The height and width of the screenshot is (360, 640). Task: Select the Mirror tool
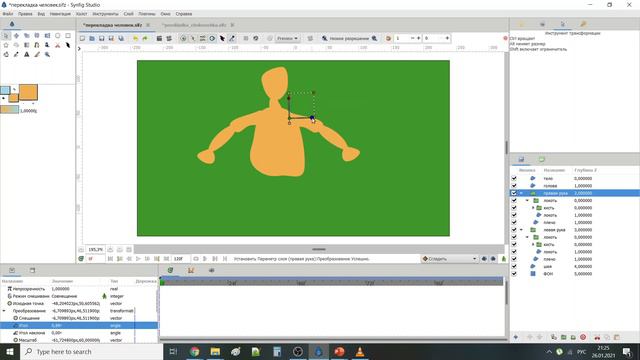[47, 36]
